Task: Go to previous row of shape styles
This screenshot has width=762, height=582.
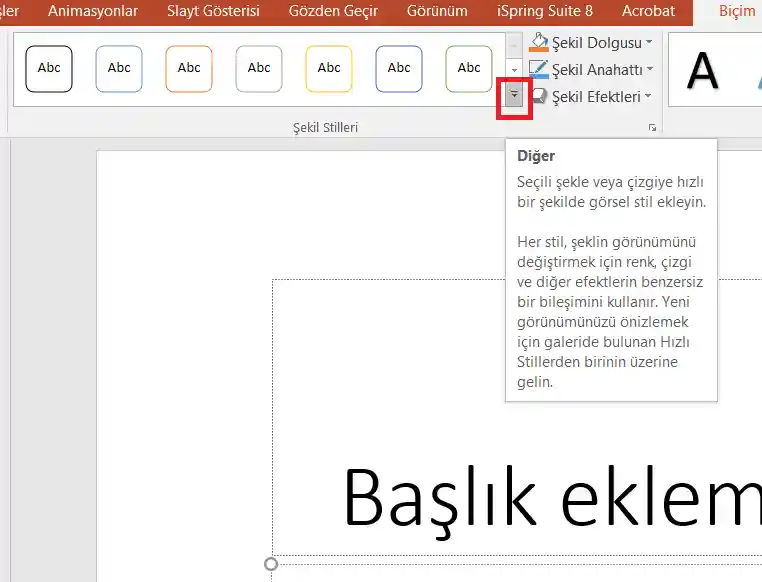Action: point(514,45)
